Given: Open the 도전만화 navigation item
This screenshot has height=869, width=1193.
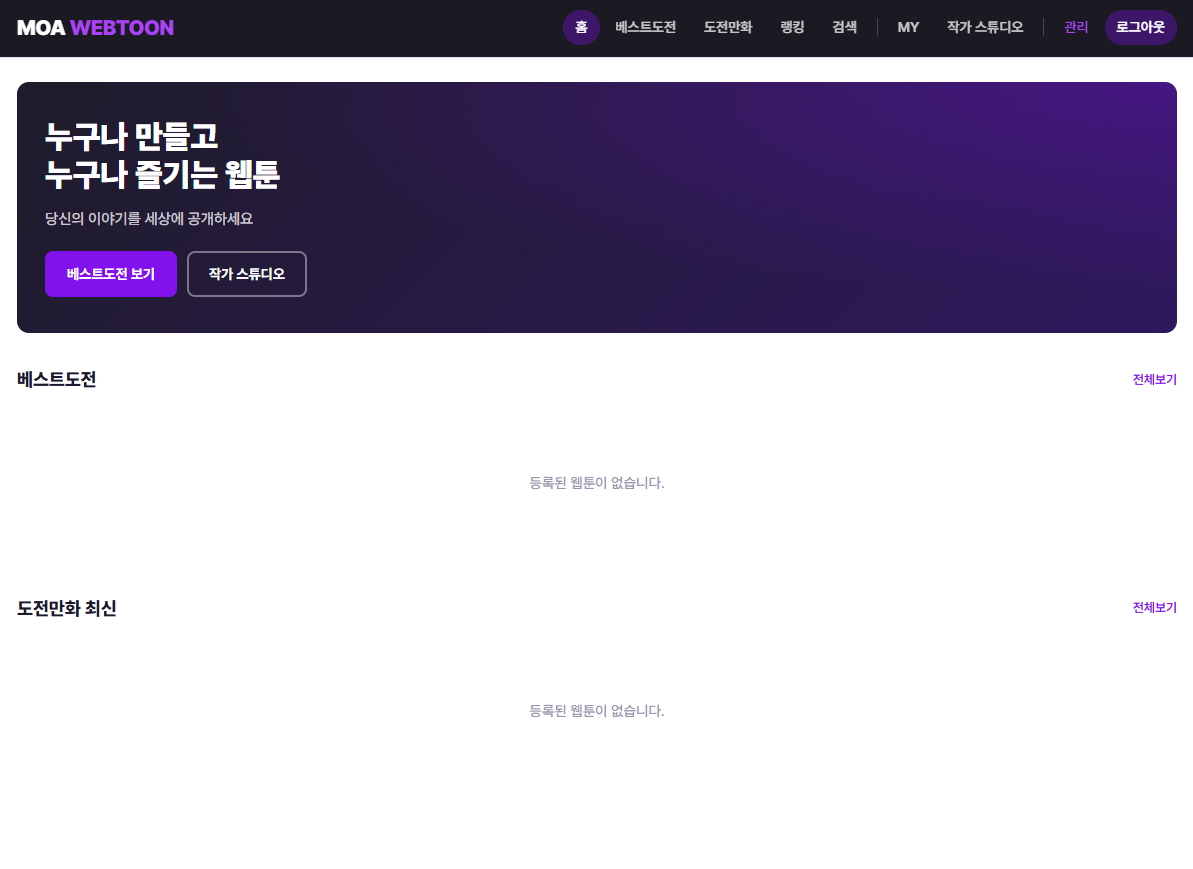Looking at the screenshot, I should [x=727, y=27].
